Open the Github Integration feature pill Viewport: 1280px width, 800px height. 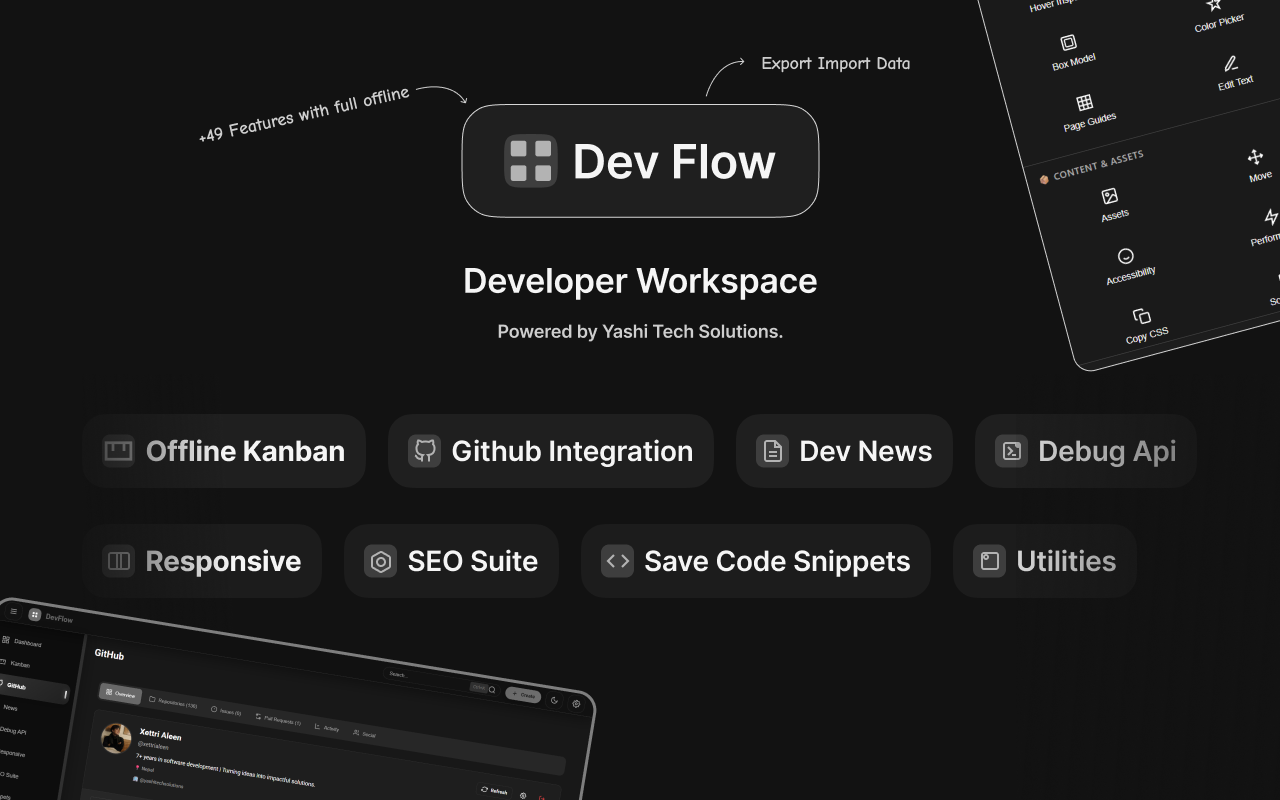[550, 451]
